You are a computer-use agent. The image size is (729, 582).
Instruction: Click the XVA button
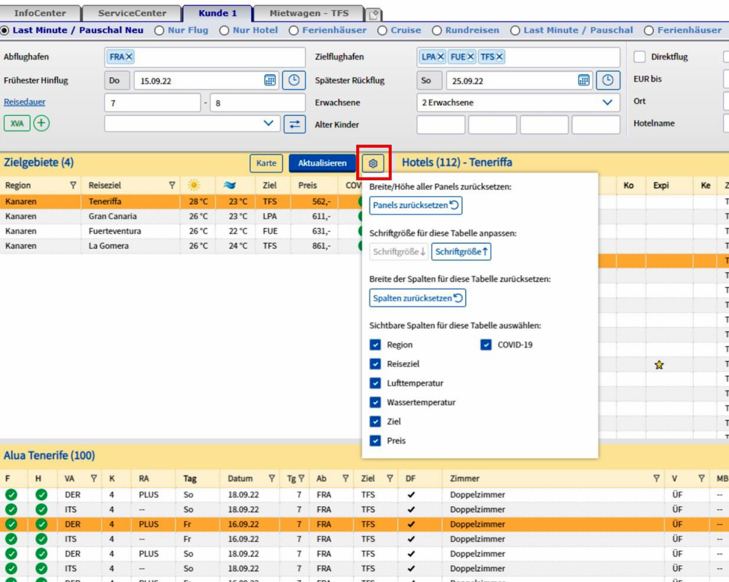(x=17, y=124)
